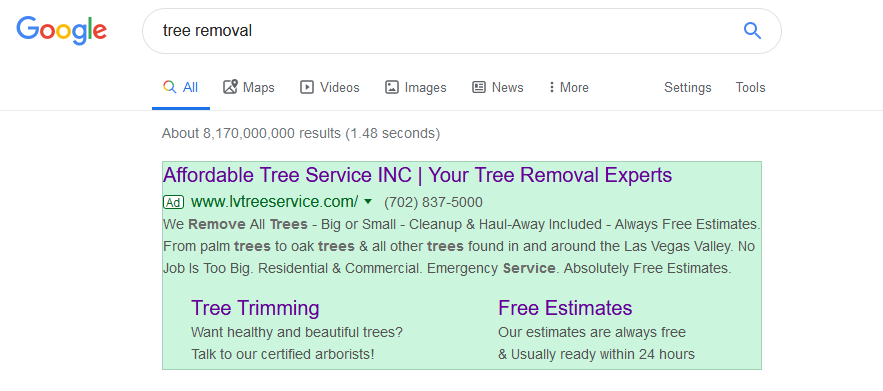Click the Videos play icon
Screen dimensions: 883x391
point(306,87)
